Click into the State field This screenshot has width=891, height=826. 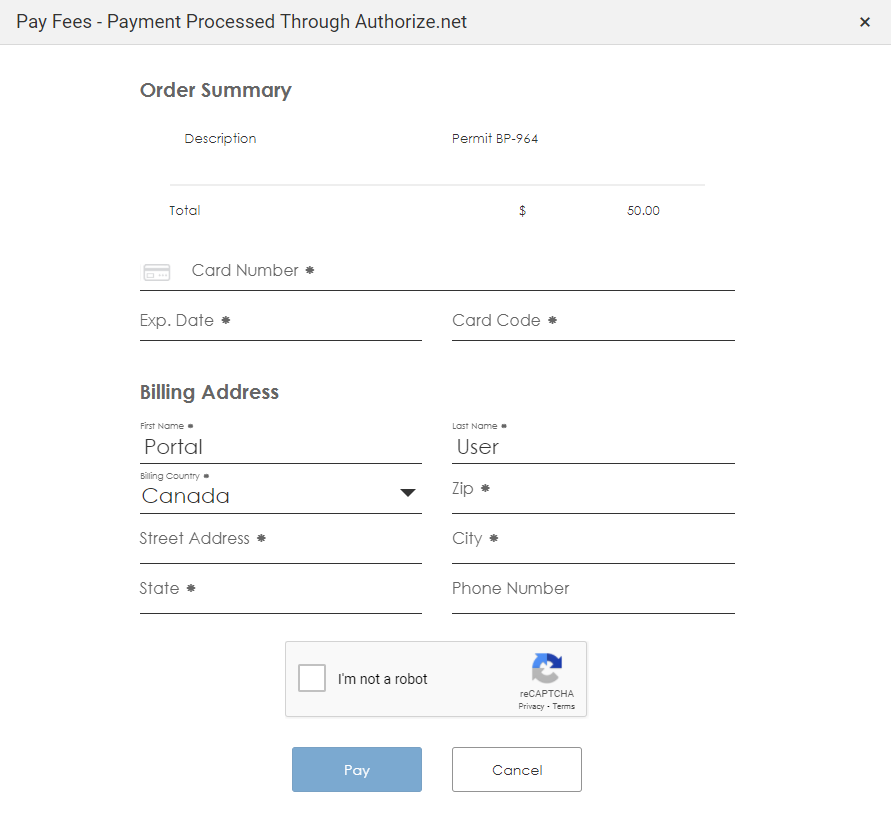[280, 589]
